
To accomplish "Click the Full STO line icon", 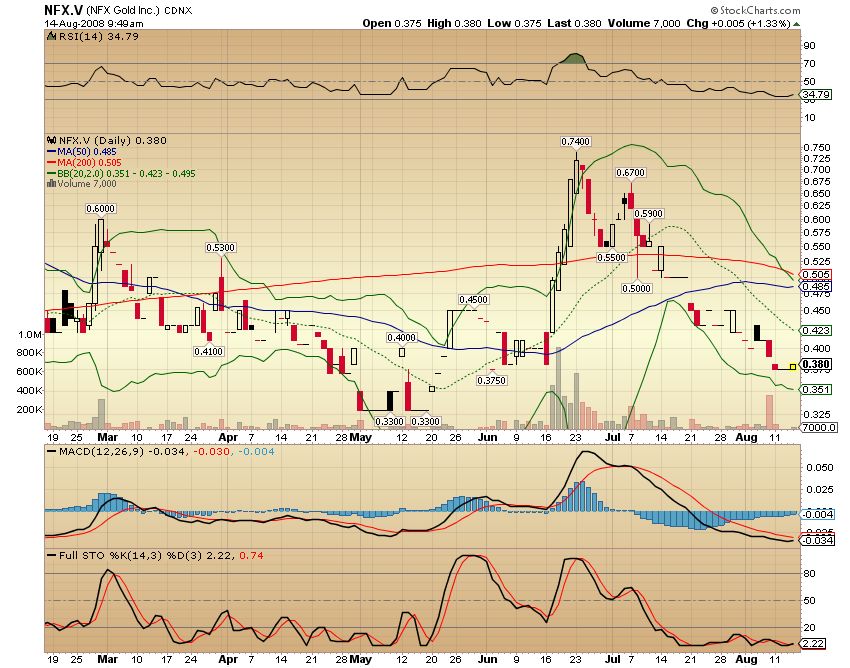I will tap(51, 553).
